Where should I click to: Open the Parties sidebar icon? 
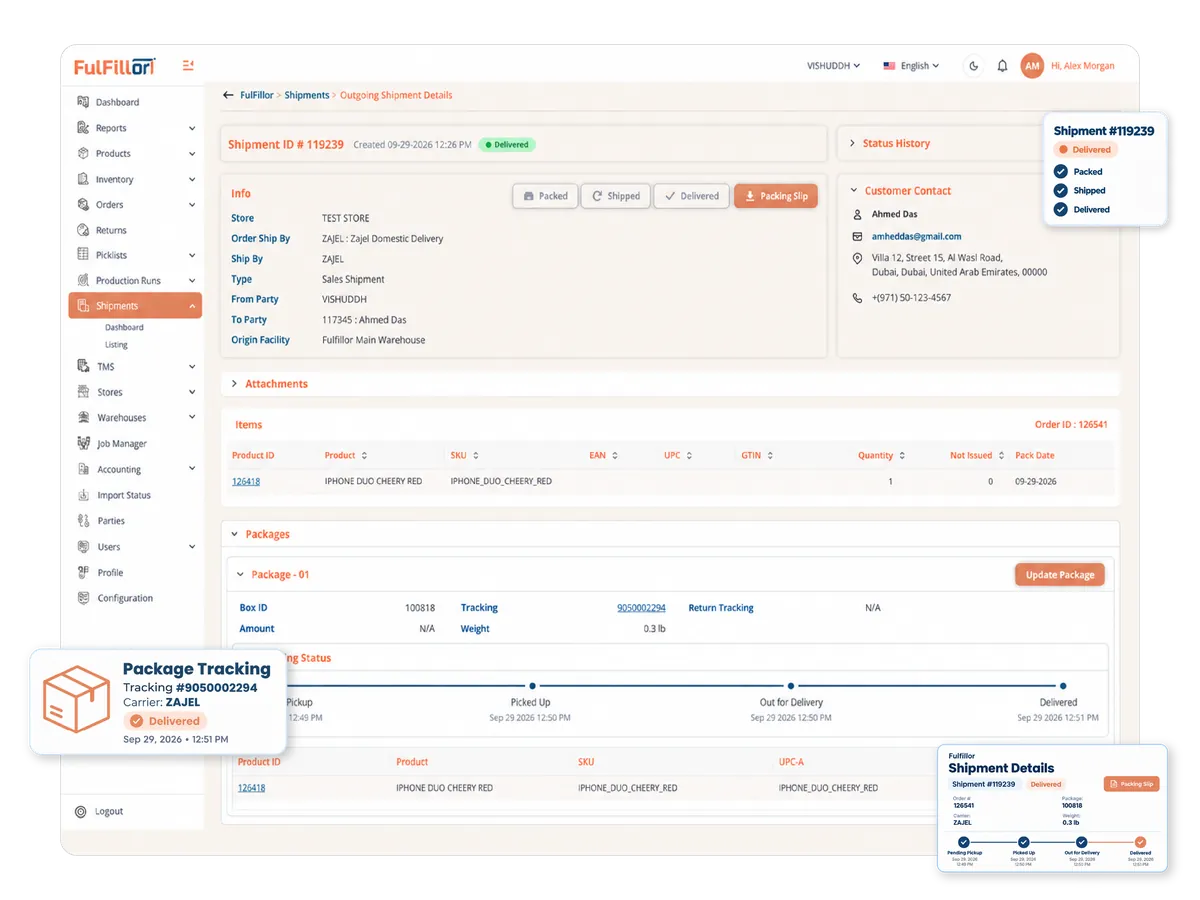[83, 520]
